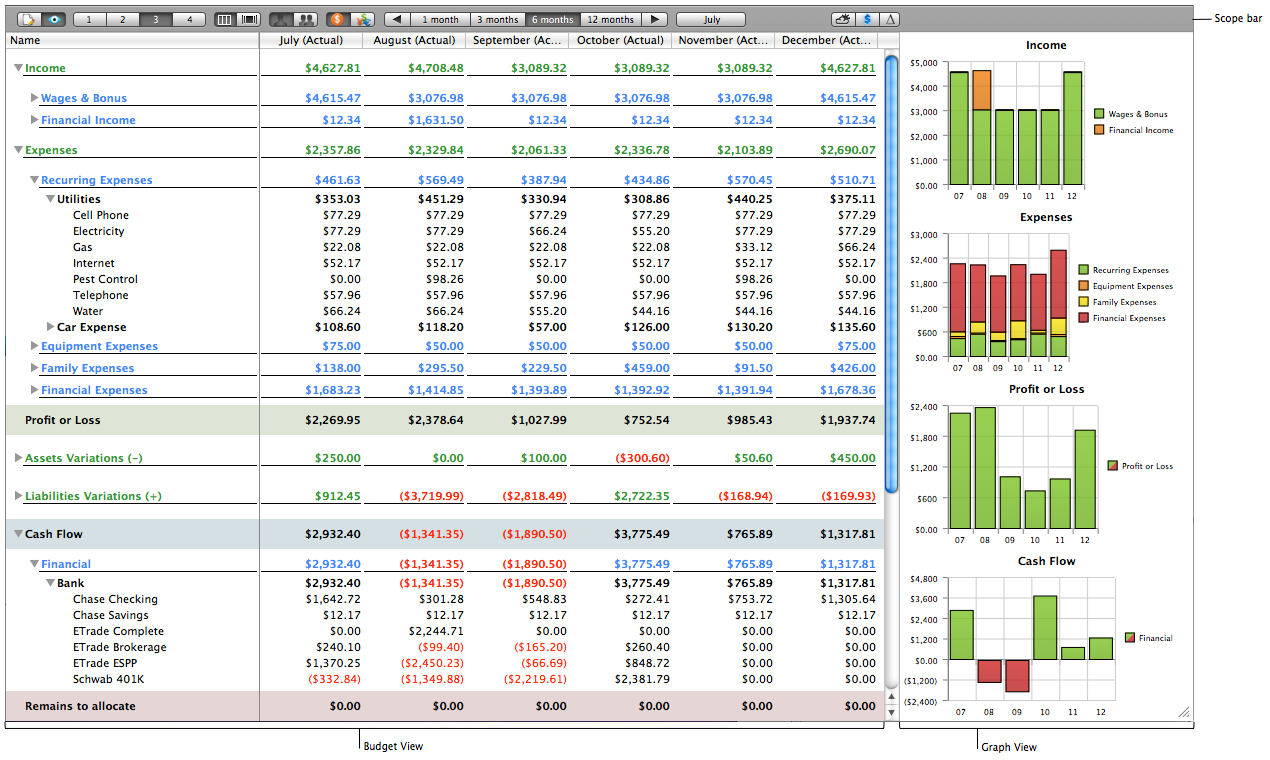The width and height of the screenshot is (1270, 760).
Task: Show outline level 4
Action: tap(189, 19)
